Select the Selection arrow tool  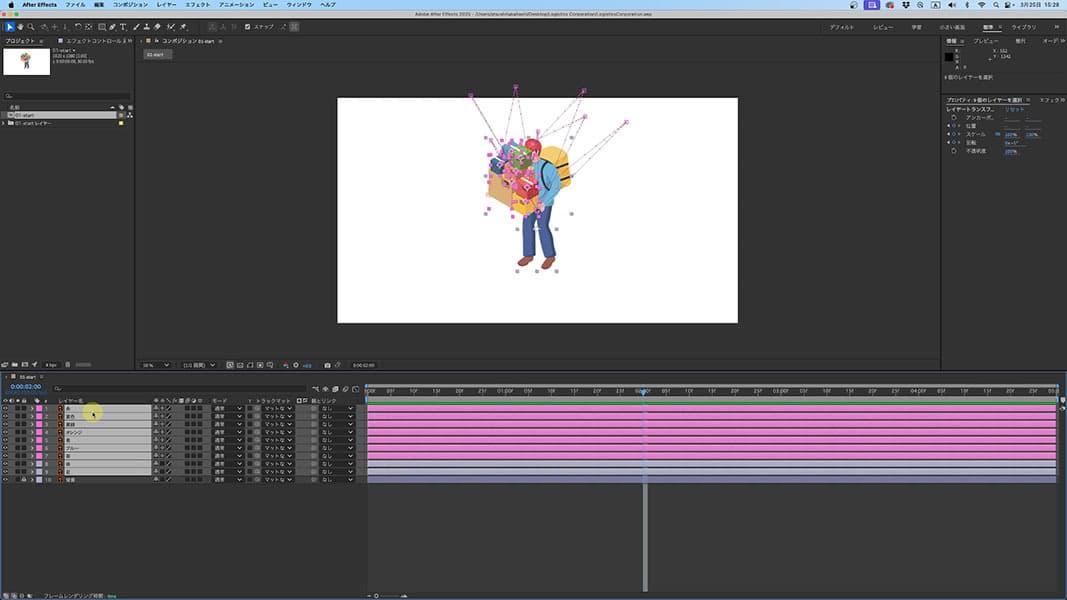[11, 27]
